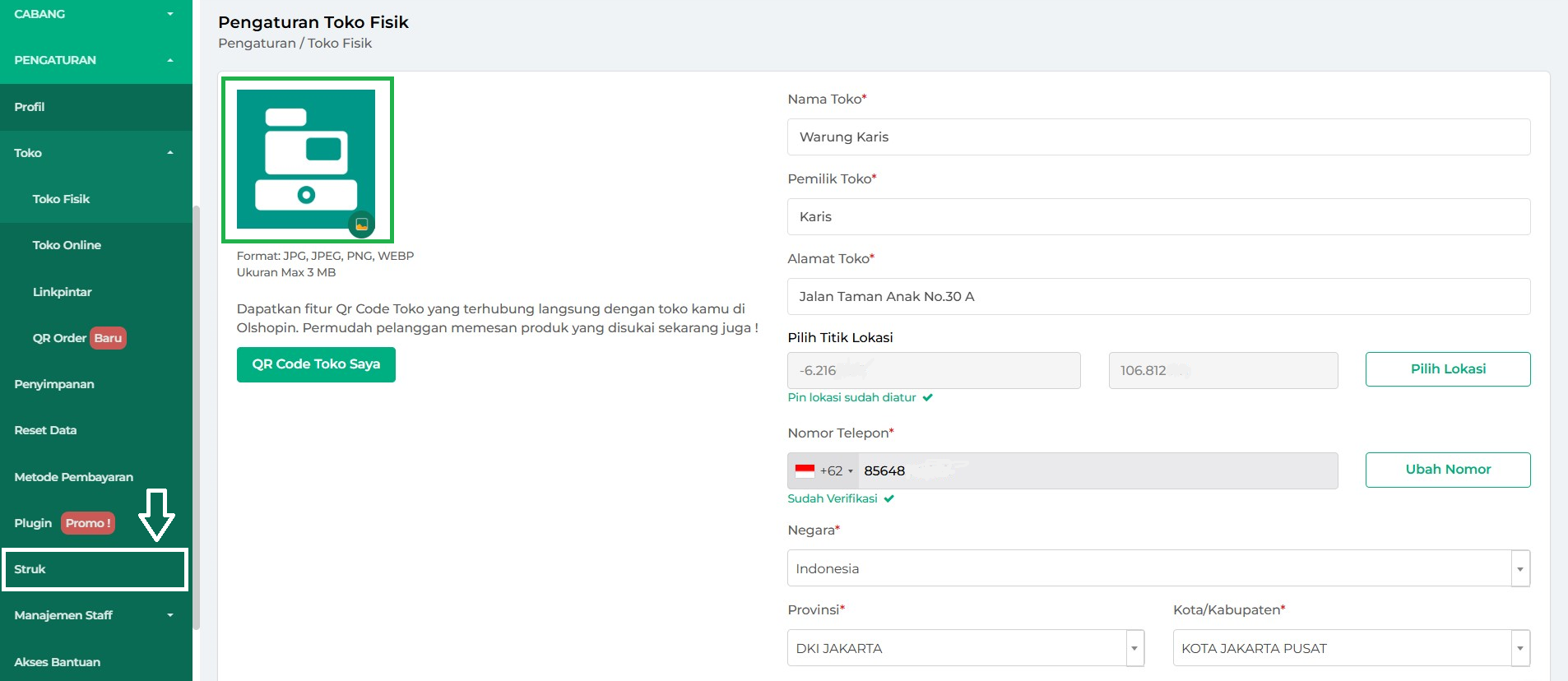The height and width of the screenshot is (681, 1568).
Task: Open the Negara dropdown showing Indonesia
Action: point(1158,568)
